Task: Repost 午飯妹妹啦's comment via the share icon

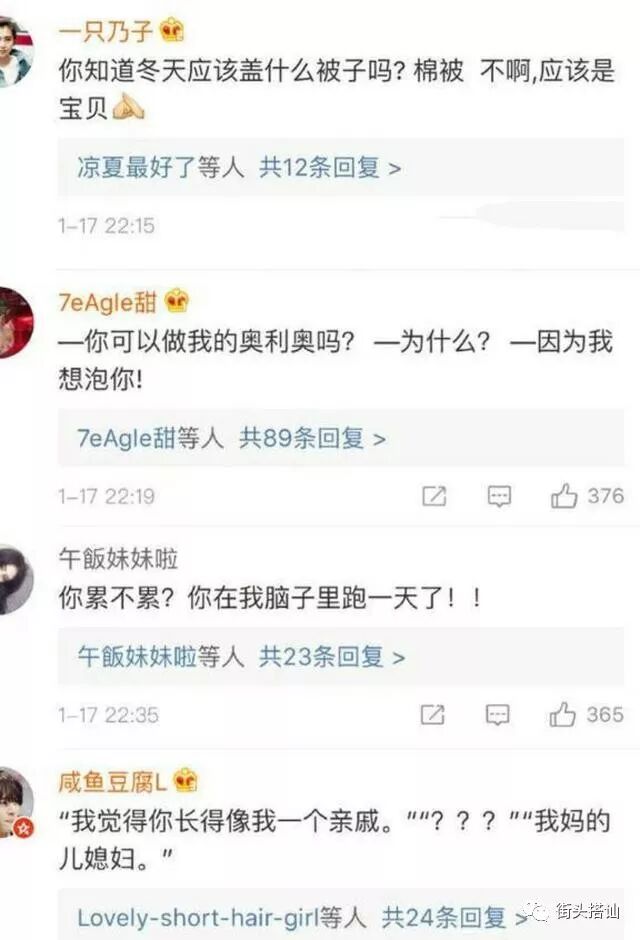Action: 432,715
